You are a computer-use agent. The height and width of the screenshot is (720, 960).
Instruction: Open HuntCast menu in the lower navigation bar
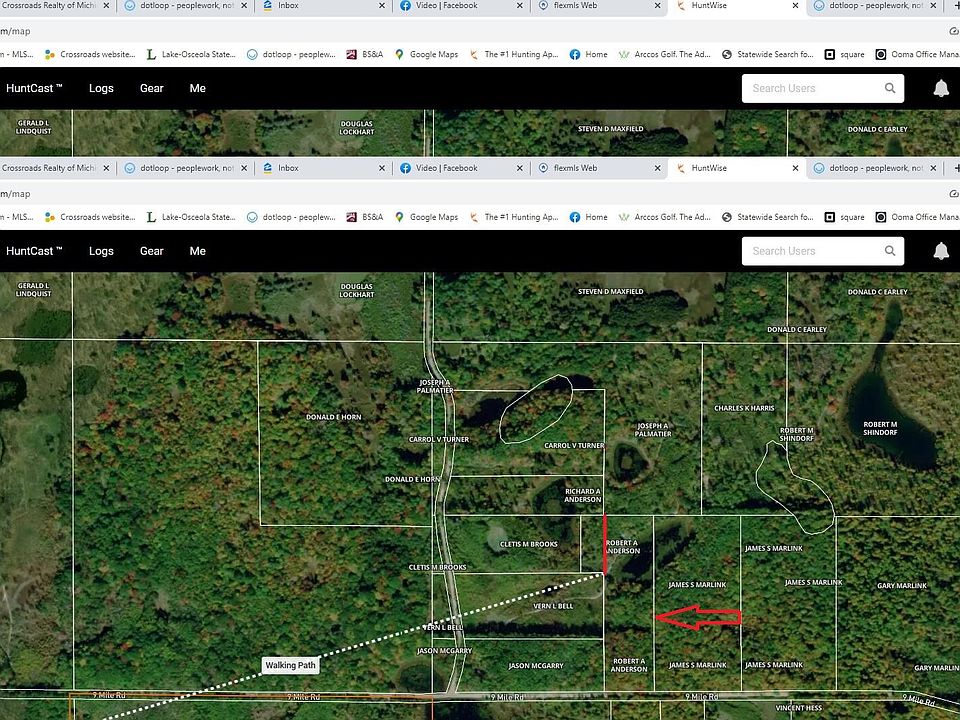[34, 251]
